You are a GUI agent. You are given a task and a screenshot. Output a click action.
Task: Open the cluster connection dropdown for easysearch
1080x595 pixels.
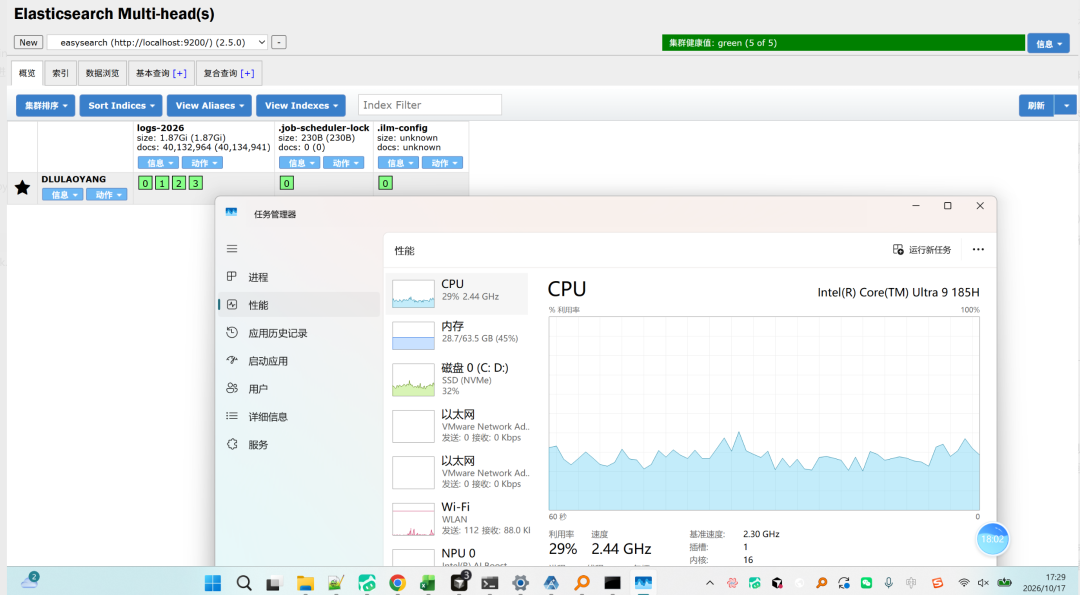[x=157, y=42]
